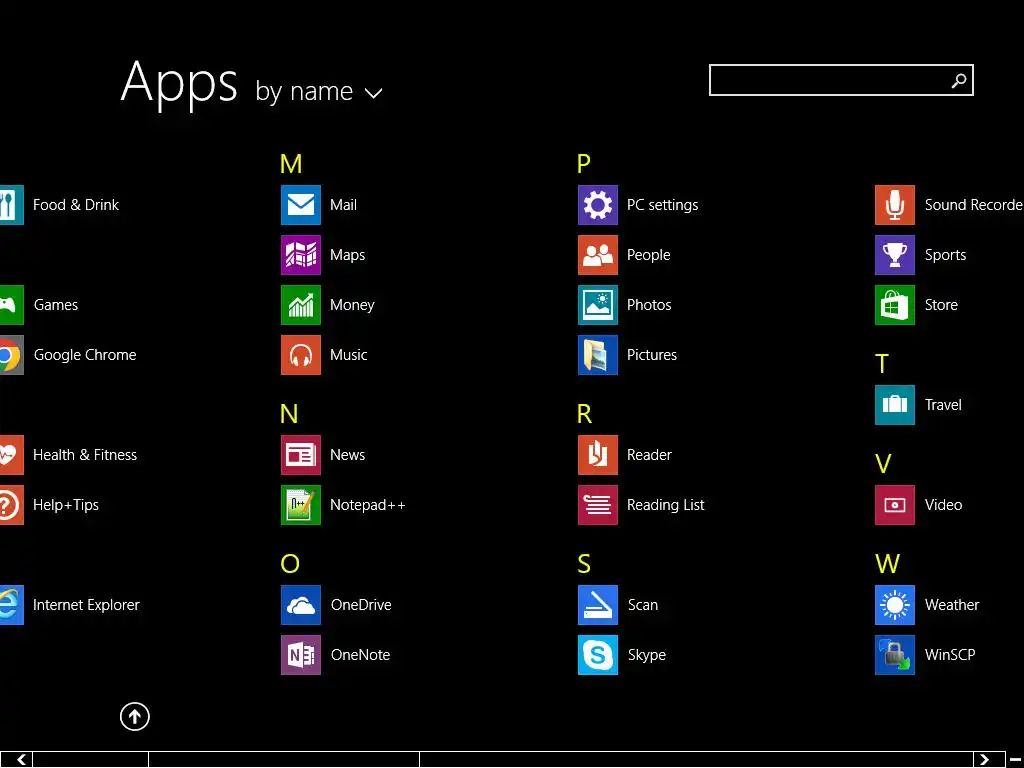Select the O group letter header

click(290, 564)
